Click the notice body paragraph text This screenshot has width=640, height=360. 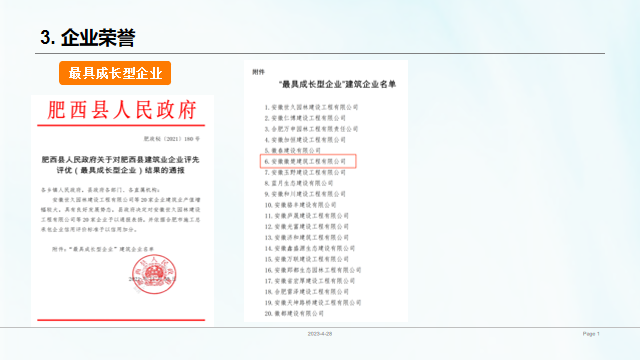pos(120,215)
